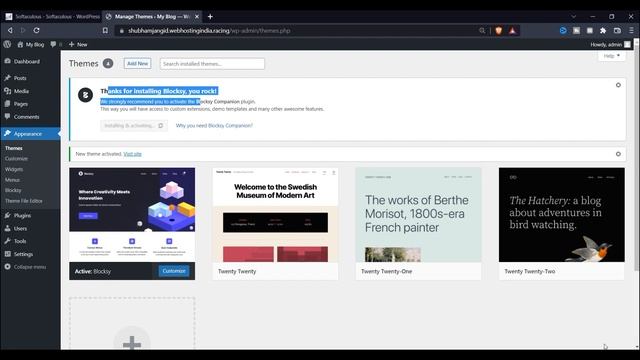Screen dimensions: 640x360
Task: Visit My Blog from admin bar
Action: (31, 44)
